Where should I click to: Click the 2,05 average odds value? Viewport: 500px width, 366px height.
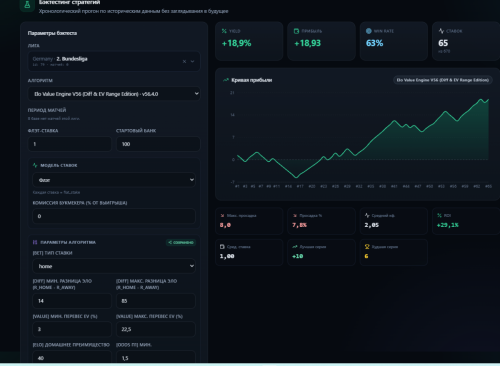pyautogui.click(x=372, y=225)
